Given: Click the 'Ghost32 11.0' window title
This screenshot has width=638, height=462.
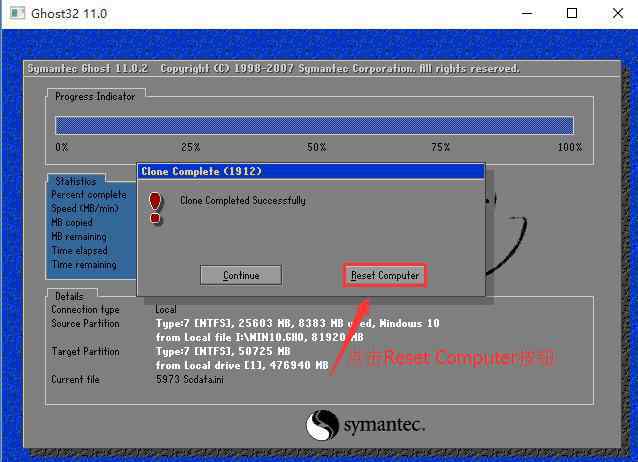Looking at the screenshot, I should 69,13.
